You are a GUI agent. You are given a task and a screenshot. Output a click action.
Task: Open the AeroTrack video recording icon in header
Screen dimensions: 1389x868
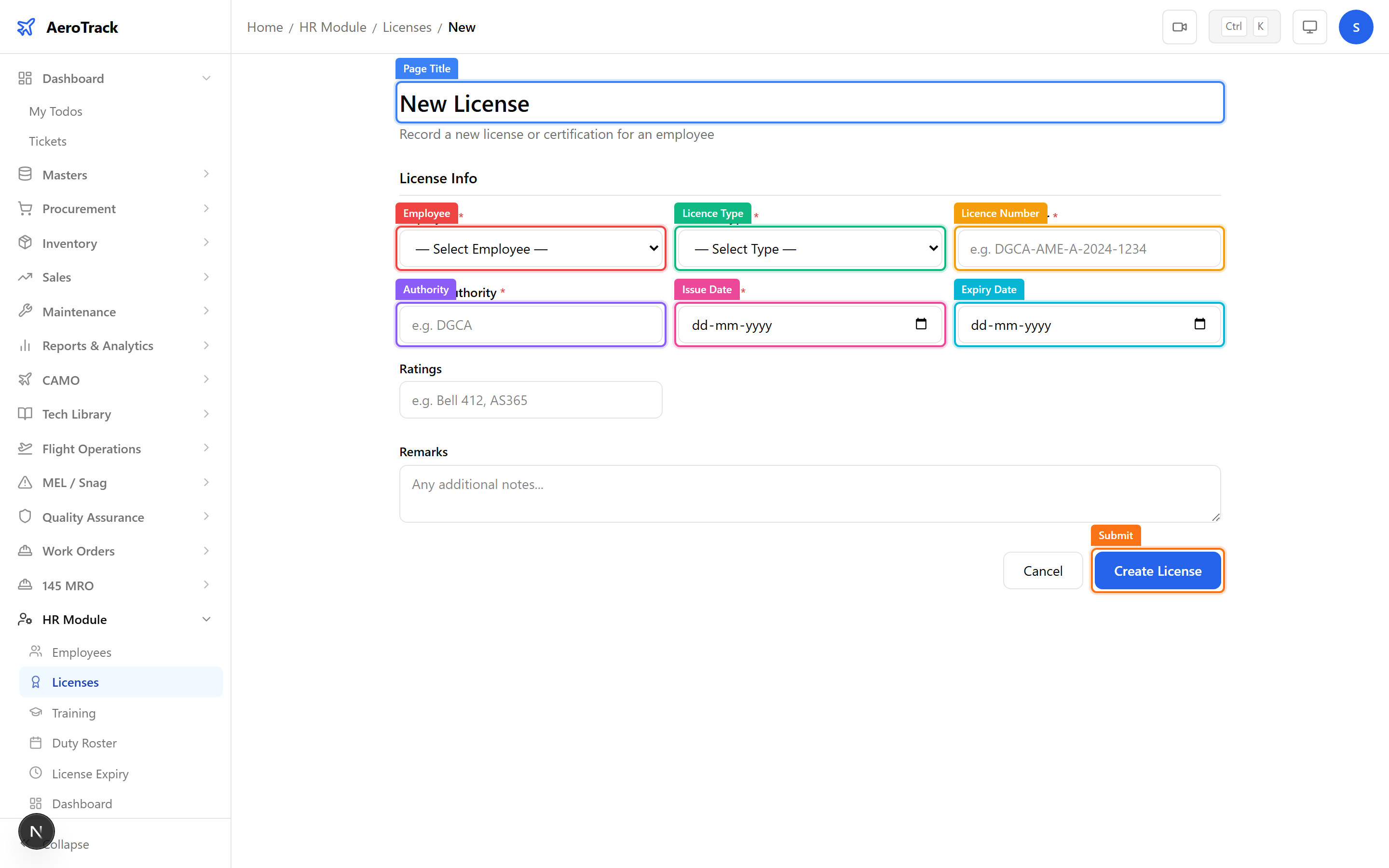[1180, 27]
